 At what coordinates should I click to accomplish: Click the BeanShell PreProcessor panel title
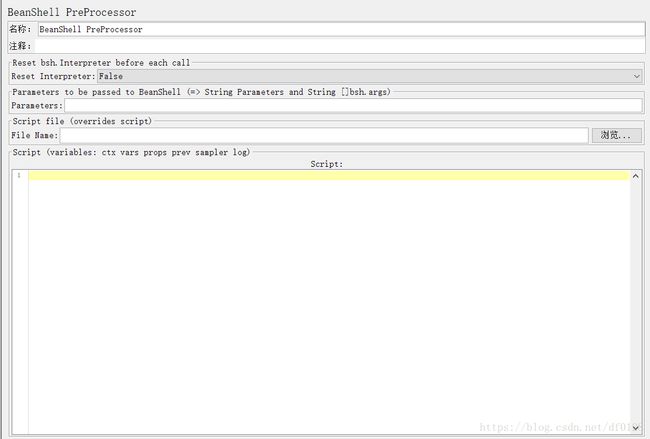(72, 12)
